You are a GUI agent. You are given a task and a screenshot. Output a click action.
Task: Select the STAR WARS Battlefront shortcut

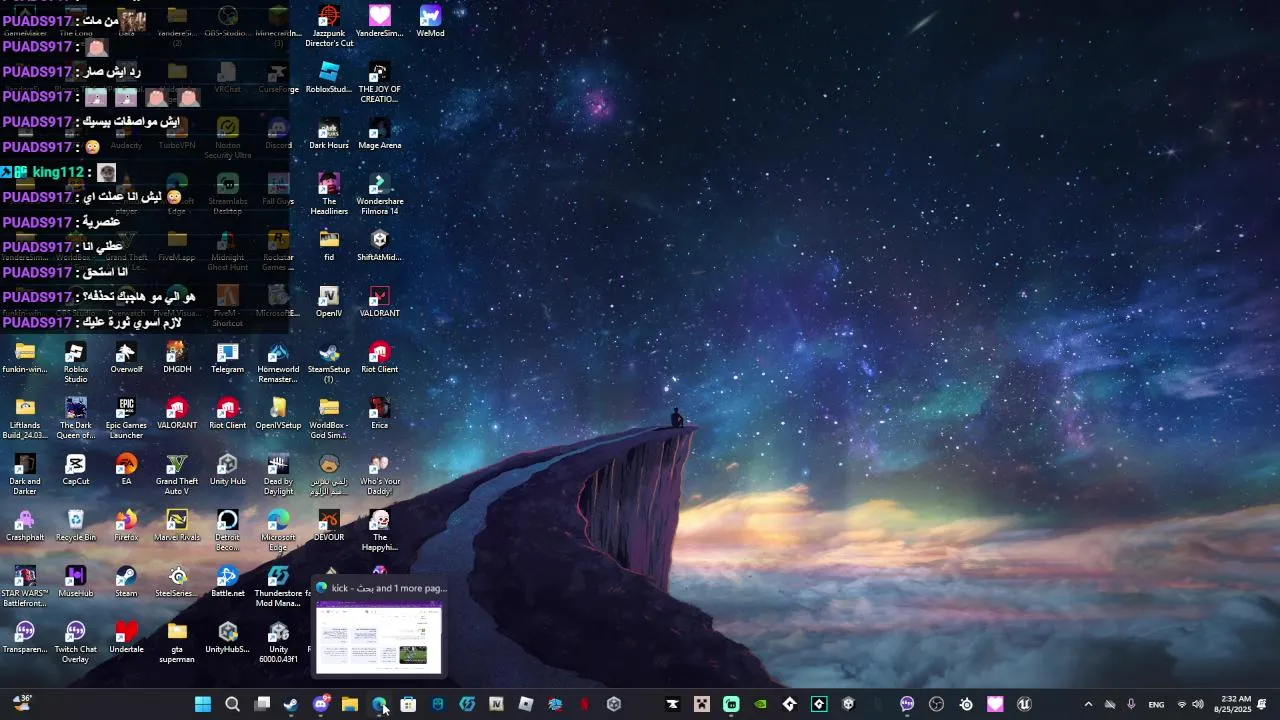tap(25, 587)
